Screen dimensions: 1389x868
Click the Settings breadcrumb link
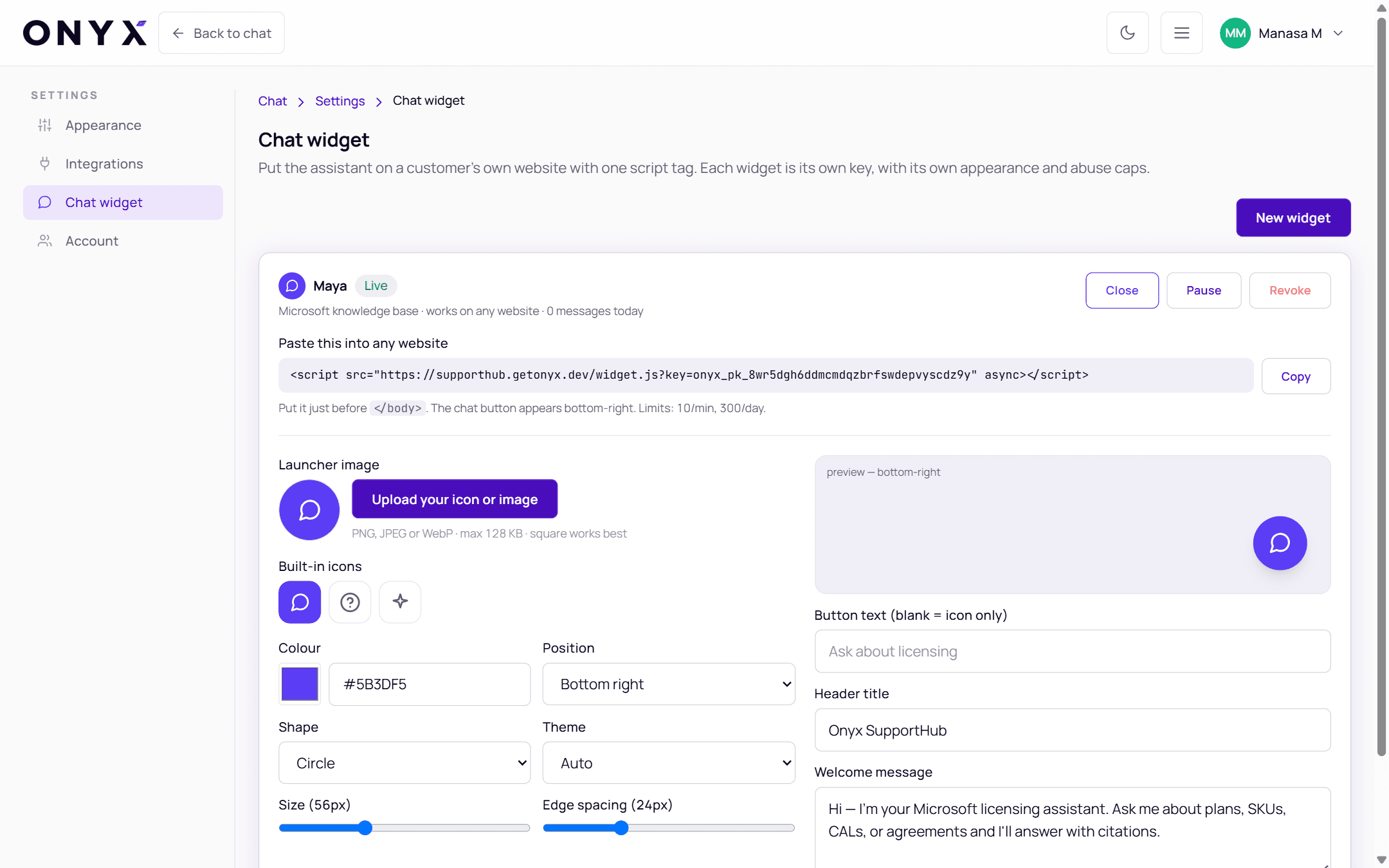point(340,101)
